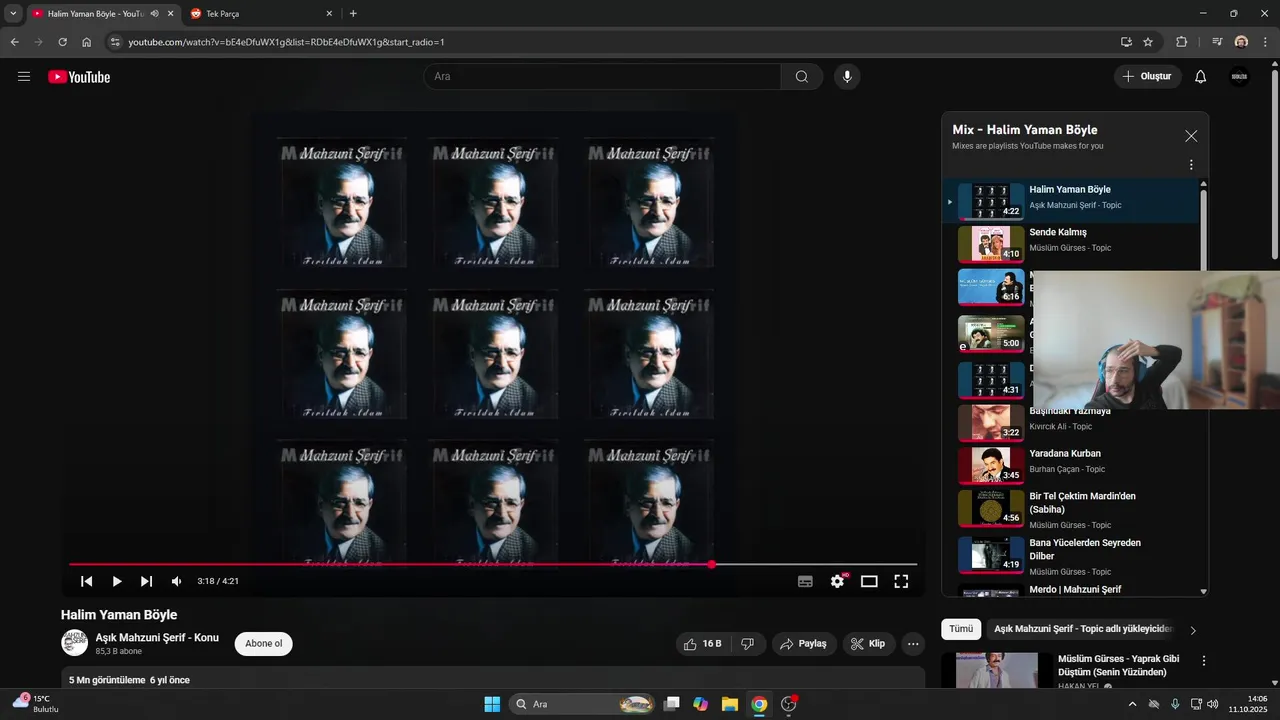
Task: Open media controls in Chrome toolbar
Action: pos(1217,42)
